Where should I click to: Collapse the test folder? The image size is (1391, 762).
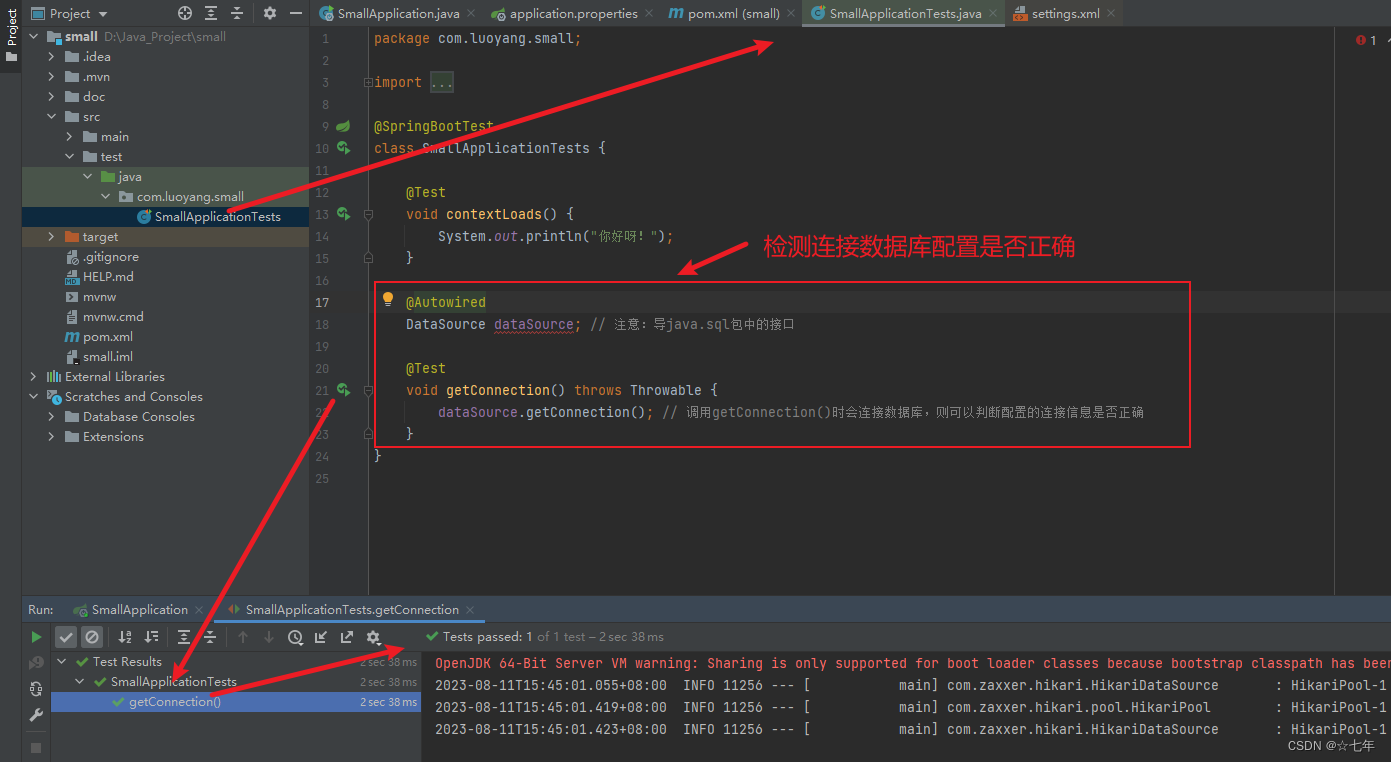[x=69, y=157]
